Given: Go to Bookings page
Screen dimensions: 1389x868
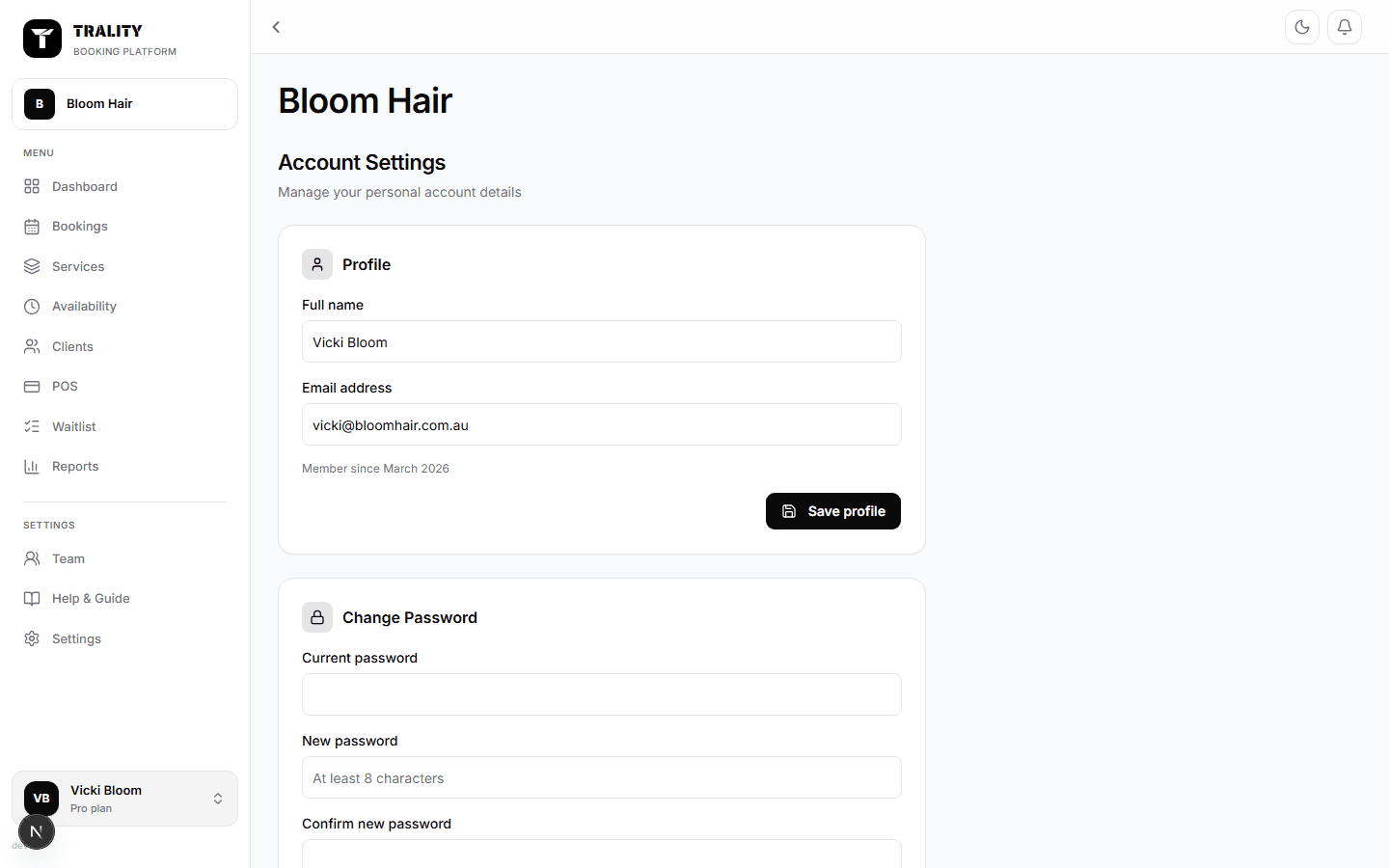Looking at the screenshot, I should point(124,227).
